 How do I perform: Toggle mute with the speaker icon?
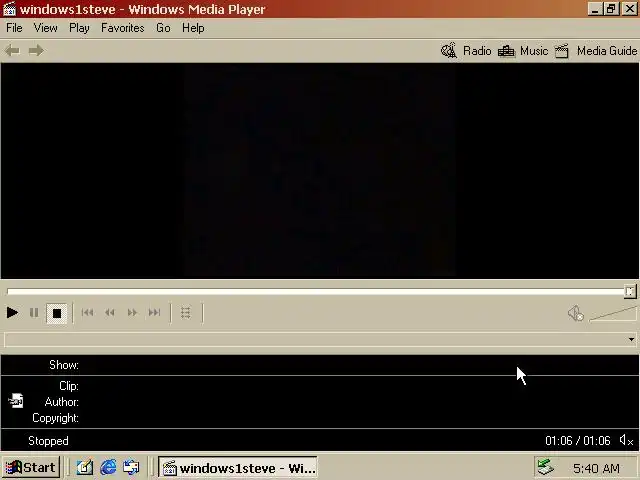576,313
